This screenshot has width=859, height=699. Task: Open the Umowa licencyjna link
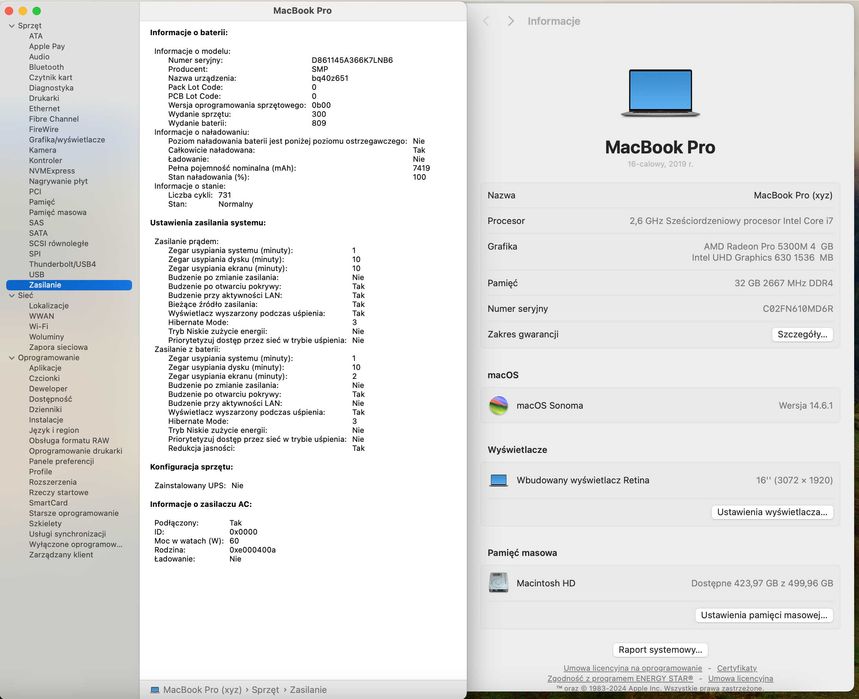(x=740, y=678)
